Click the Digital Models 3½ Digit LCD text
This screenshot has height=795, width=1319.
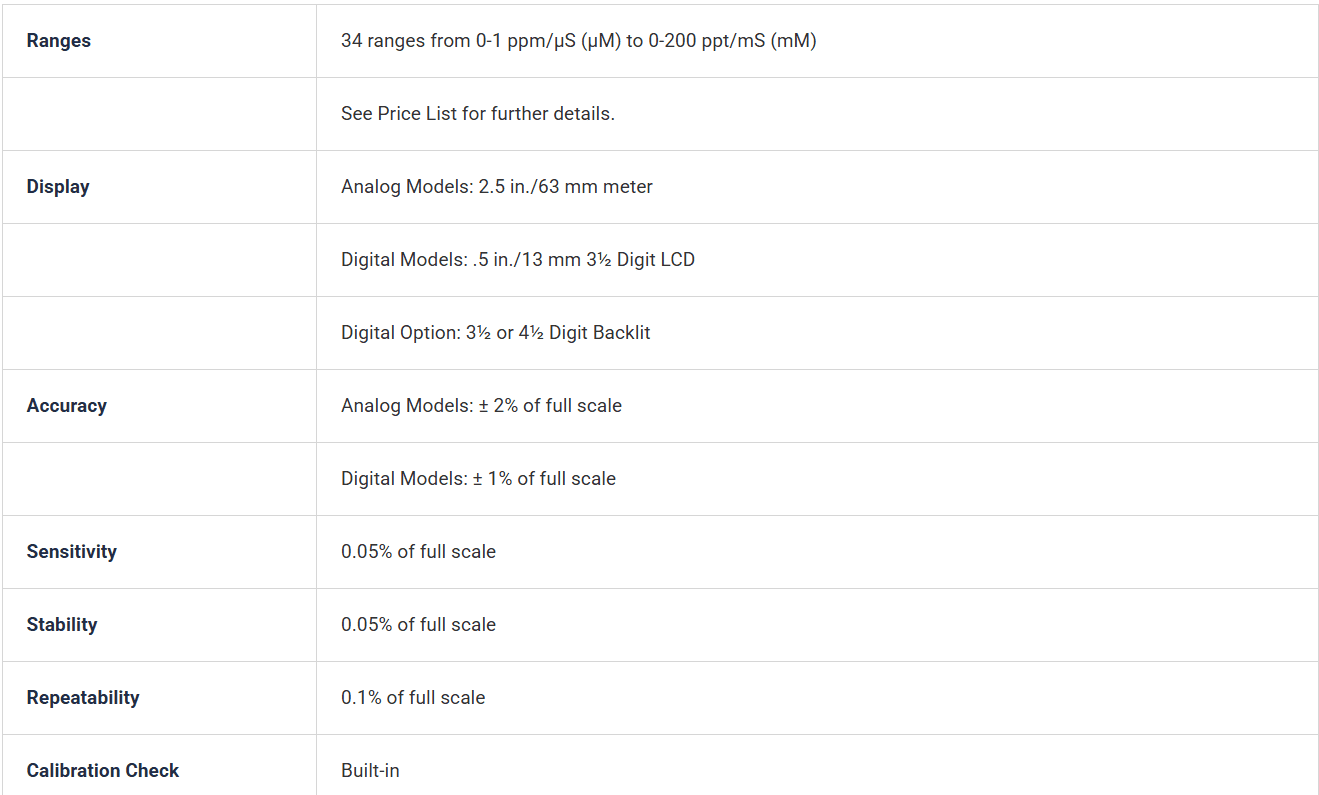(x=518, y=260)
